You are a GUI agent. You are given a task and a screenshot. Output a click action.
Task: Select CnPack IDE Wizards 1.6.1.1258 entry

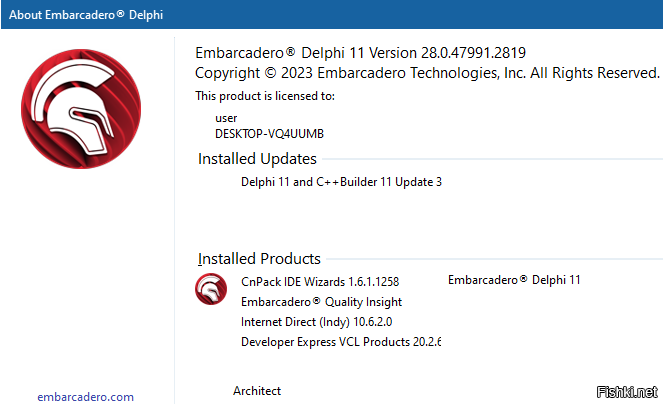[320, 281]
